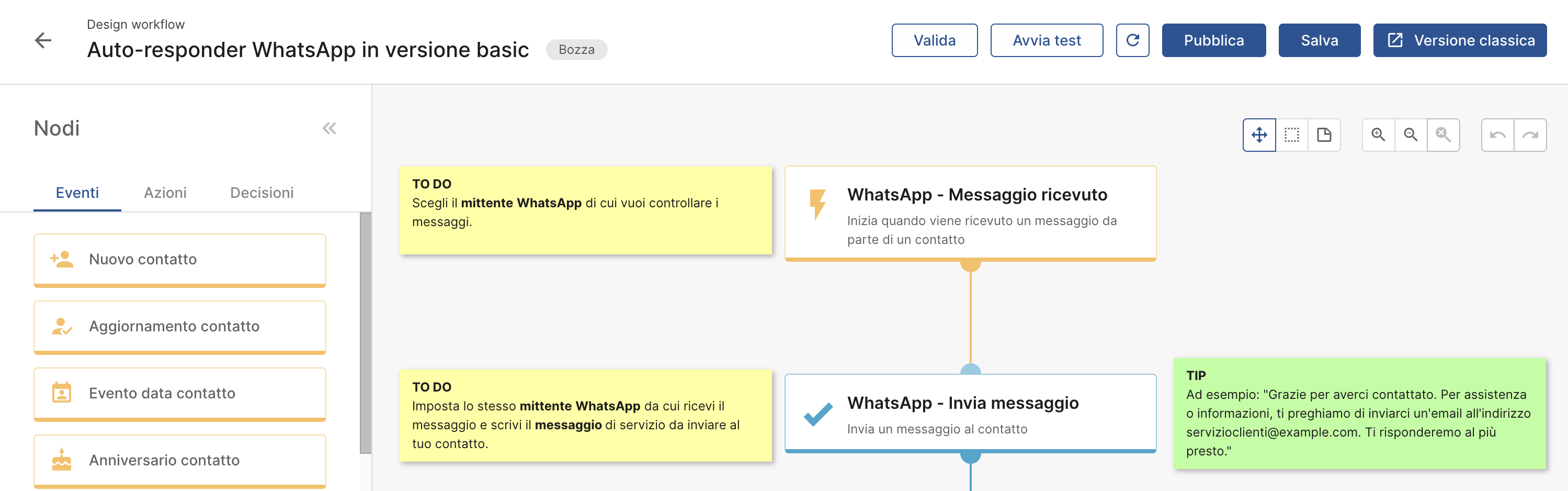Click the external-link icon in Versione classica
Screen dimensions: 1568x491
click(1394, 40)
